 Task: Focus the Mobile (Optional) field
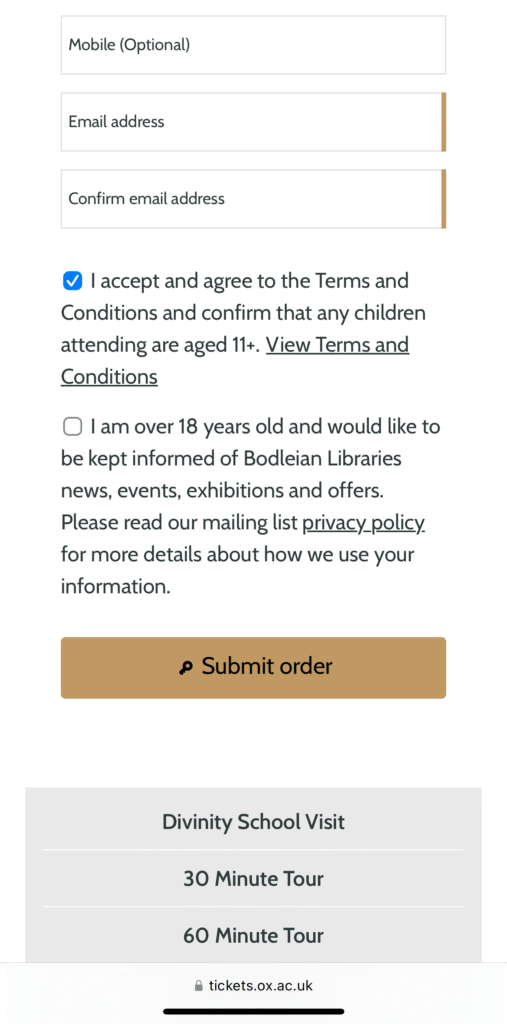click(254, 45)
